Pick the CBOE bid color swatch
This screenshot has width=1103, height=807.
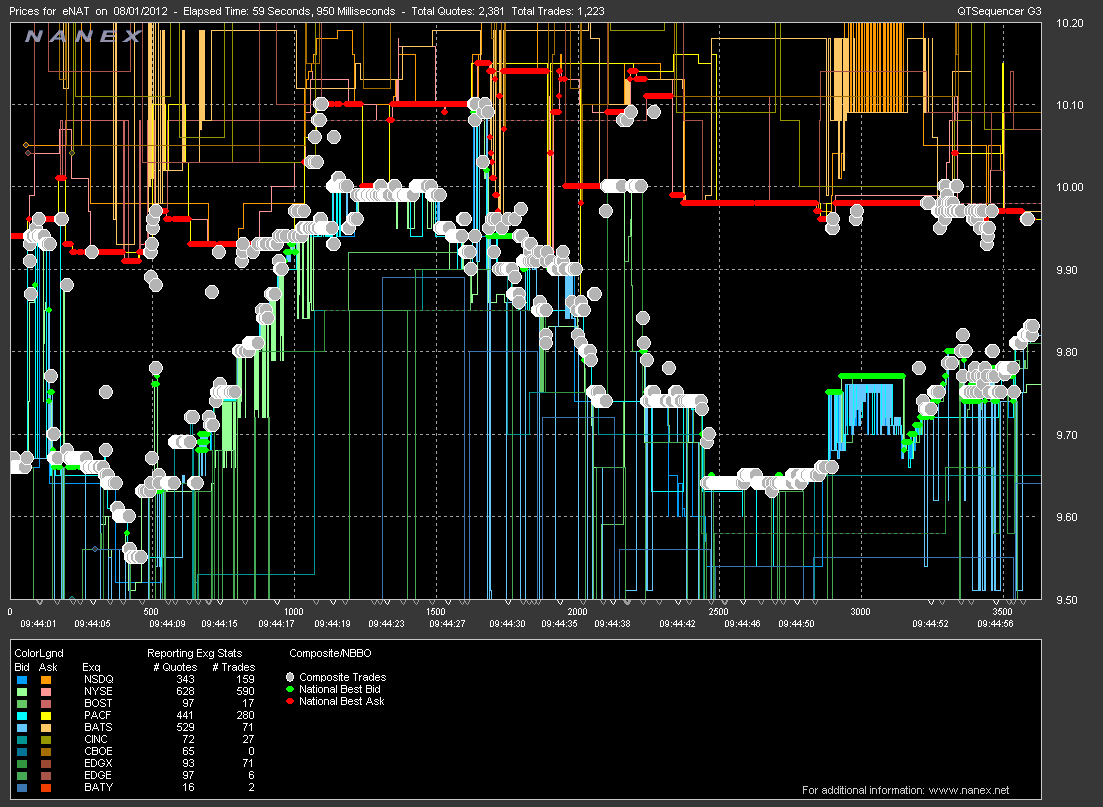22,751
